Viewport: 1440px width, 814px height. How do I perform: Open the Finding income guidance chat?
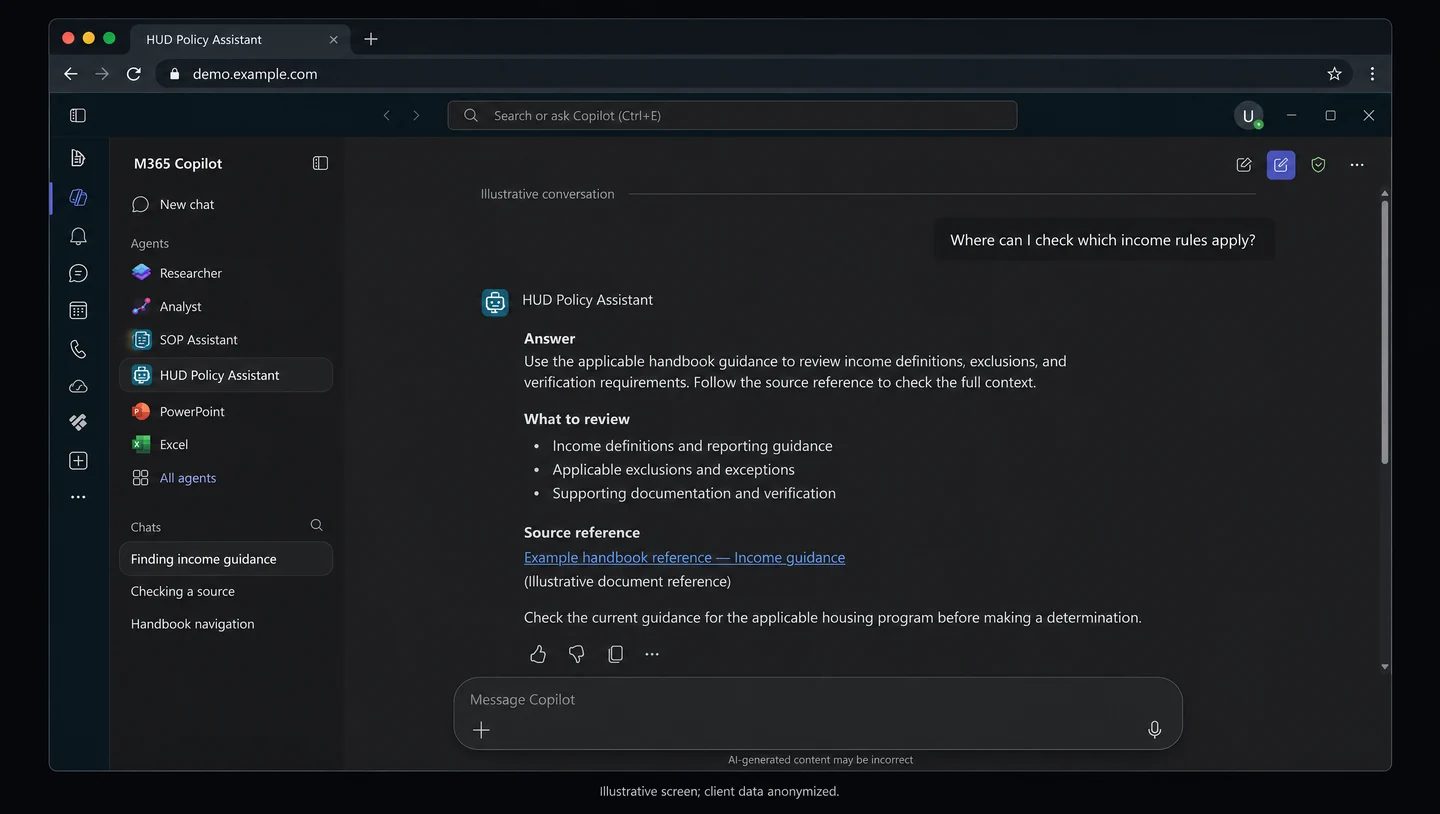click(226, 559)
